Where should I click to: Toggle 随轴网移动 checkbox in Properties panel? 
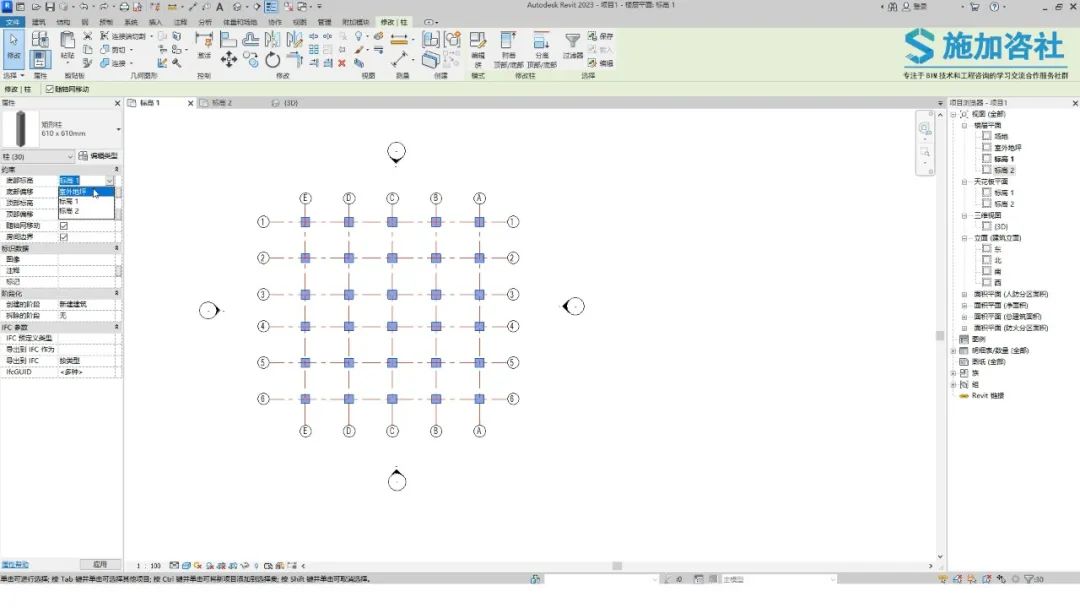[x=64, y=226]
